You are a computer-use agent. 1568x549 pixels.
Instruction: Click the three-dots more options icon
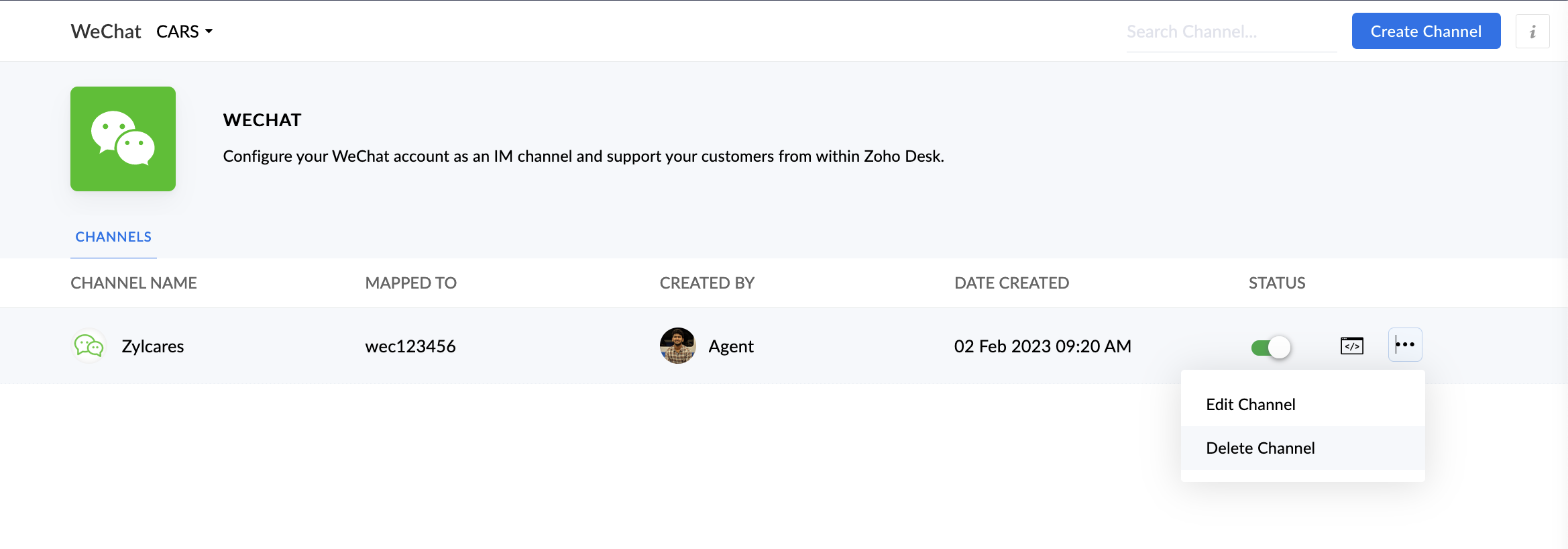coord(1405,345)
